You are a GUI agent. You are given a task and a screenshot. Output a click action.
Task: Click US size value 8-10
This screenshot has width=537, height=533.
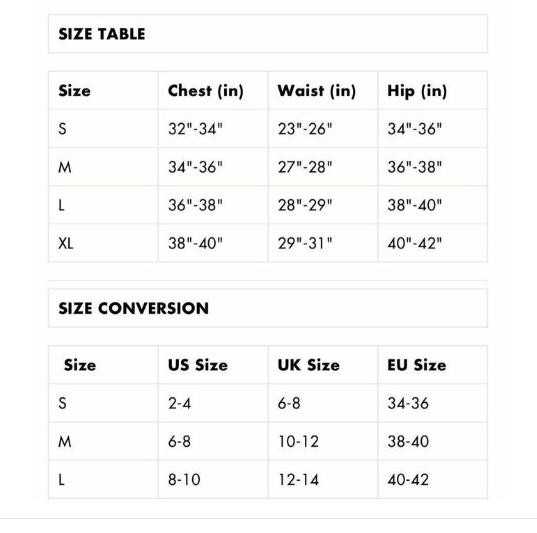[x=184, y=480]
